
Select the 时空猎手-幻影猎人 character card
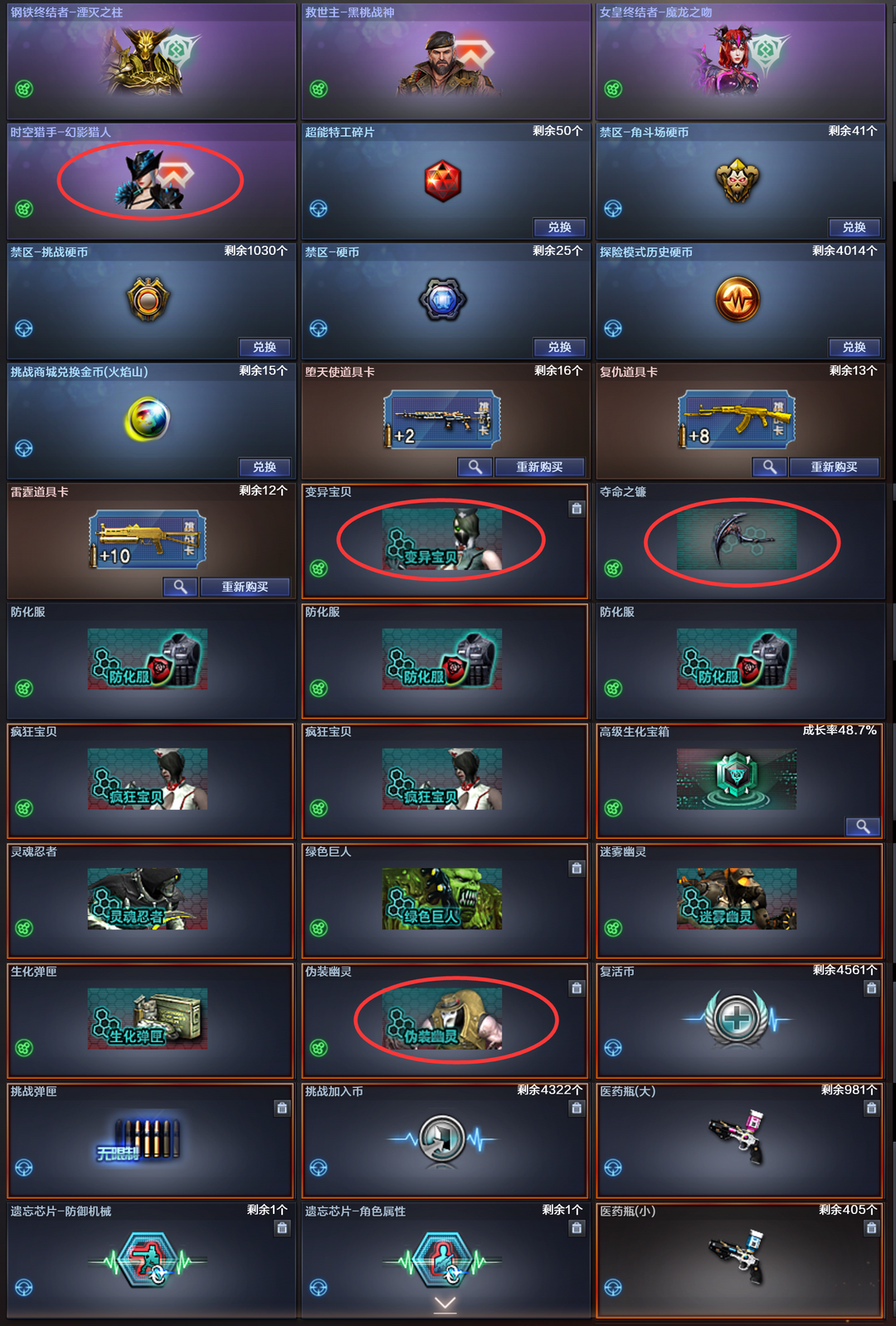tap(150, 181)
